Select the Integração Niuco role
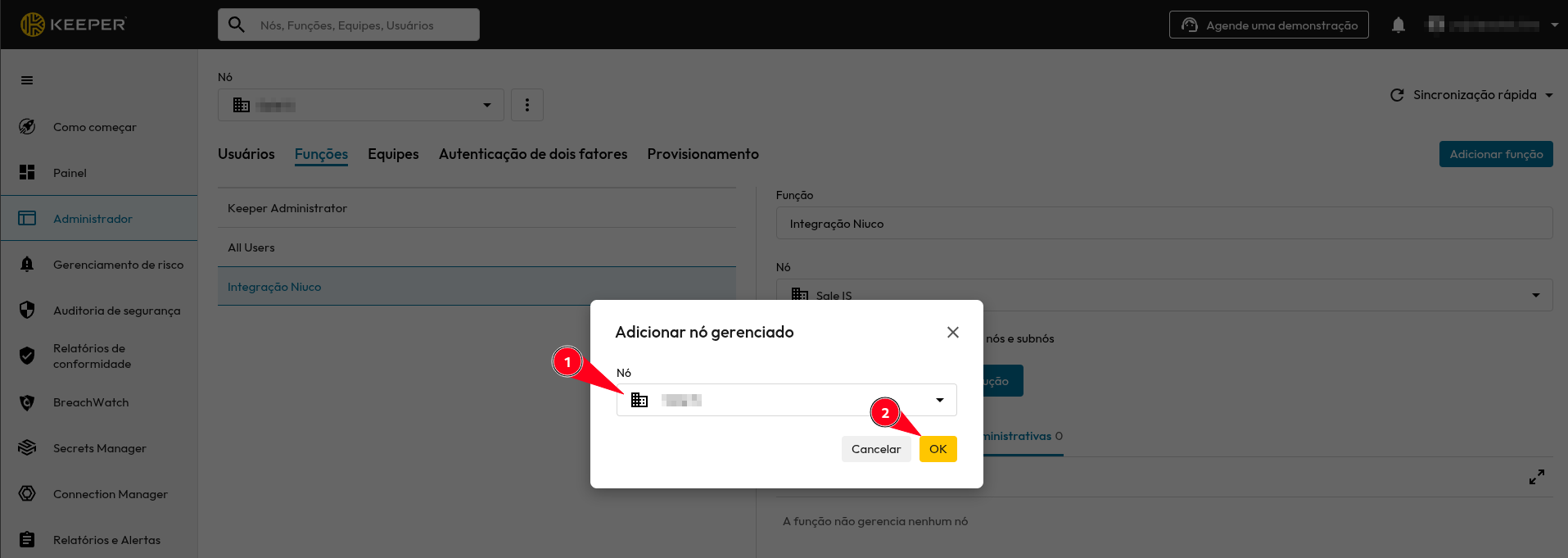1568x558 pixels. tap(477, 287)
